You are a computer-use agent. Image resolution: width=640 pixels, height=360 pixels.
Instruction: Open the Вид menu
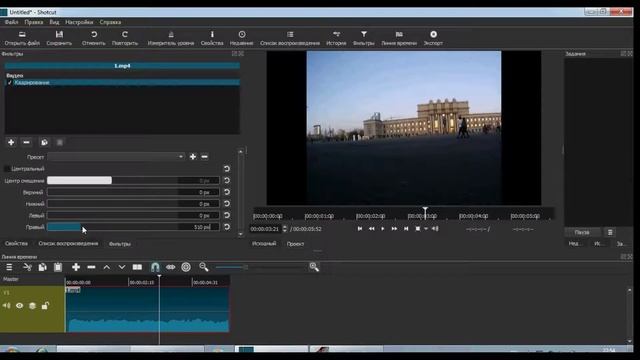pyautogui.click(x=54, y=22)
